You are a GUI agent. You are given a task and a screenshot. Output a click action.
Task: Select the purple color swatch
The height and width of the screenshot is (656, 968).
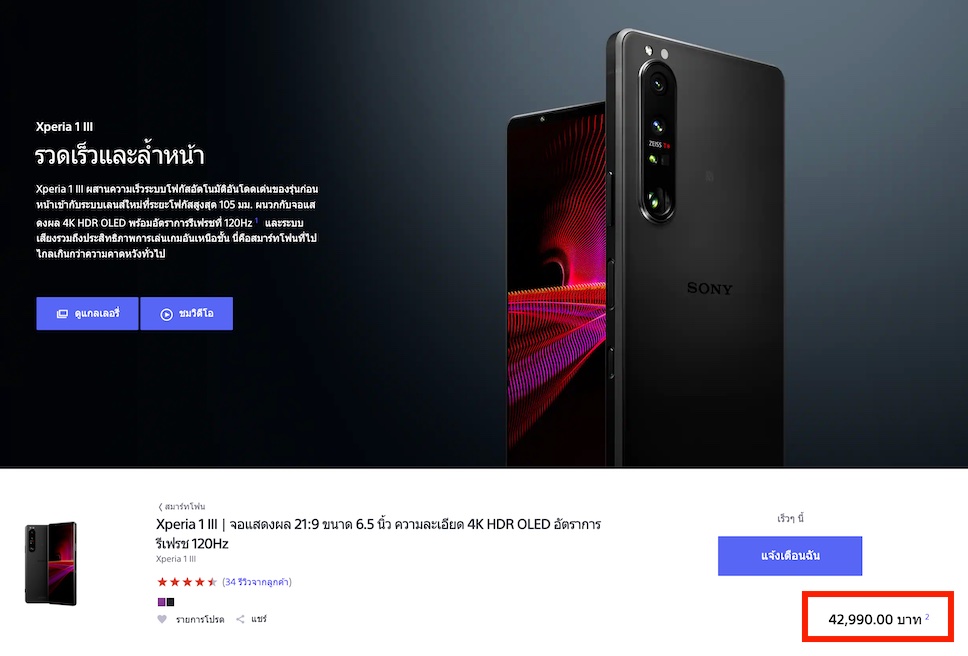point(162,602)
